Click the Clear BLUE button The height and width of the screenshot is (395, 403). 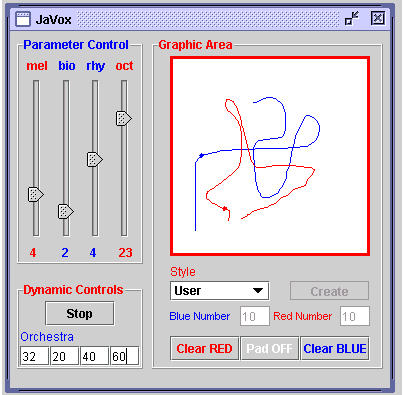pyautogui.click(x=335, y=348)
